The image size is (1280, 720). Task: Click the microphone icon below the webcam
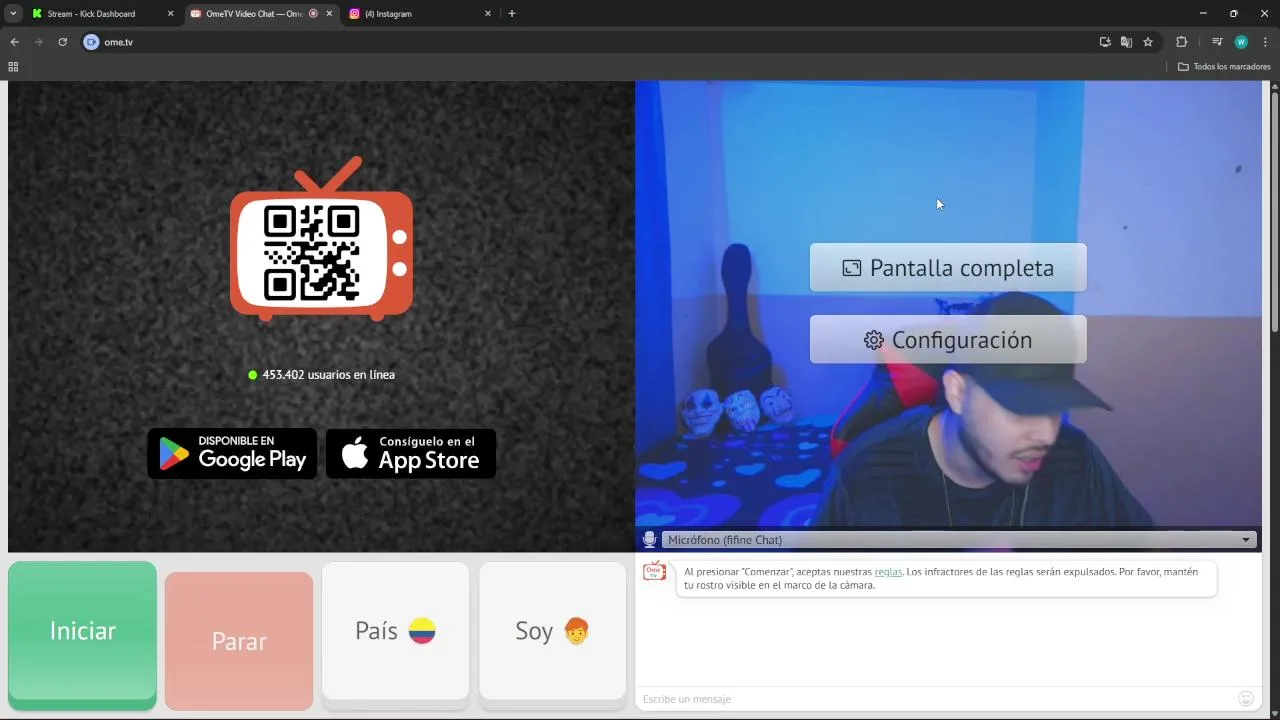[649, 540]
